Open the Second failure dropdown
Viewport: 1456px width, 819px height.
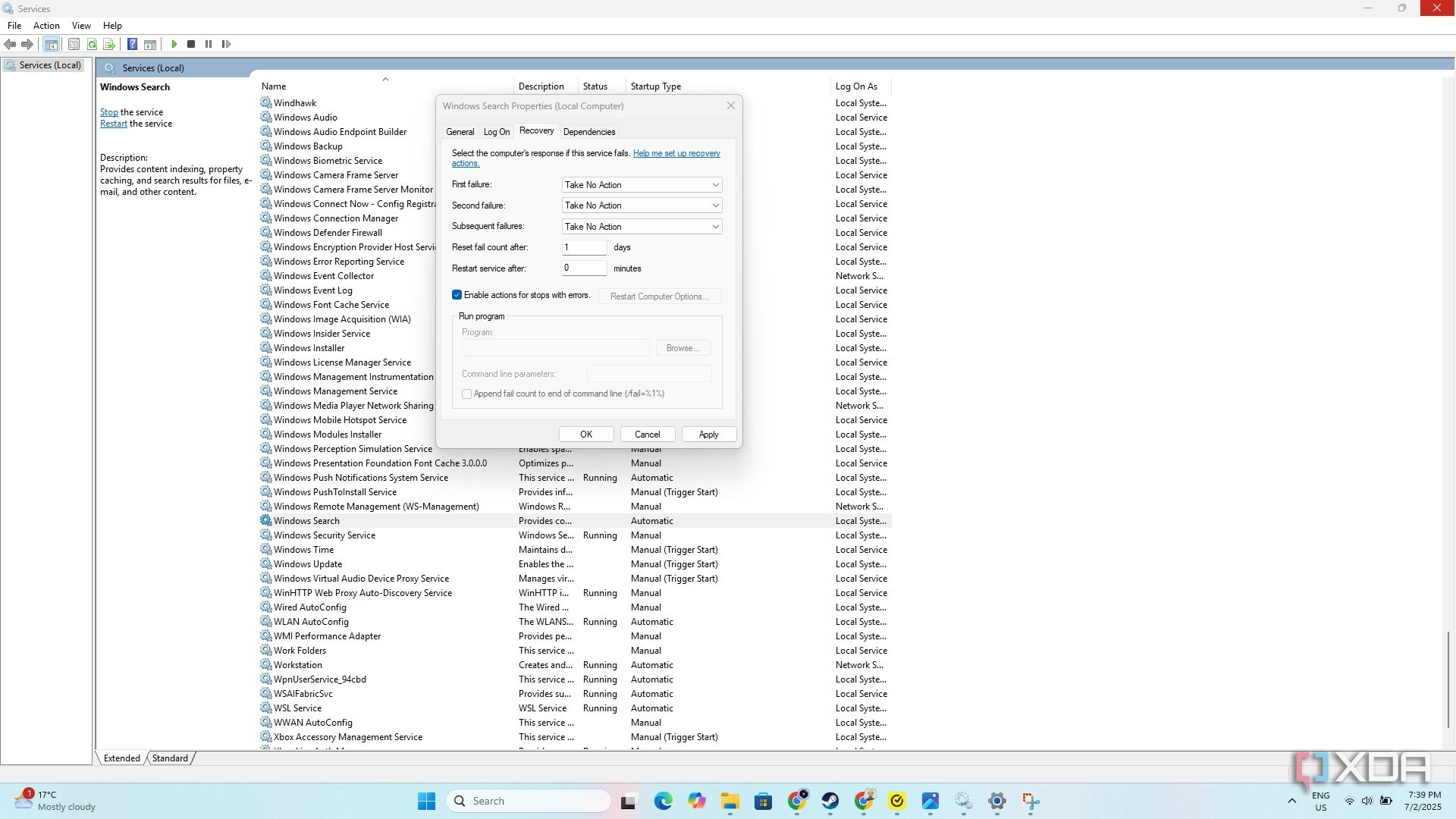pos(642,206)
